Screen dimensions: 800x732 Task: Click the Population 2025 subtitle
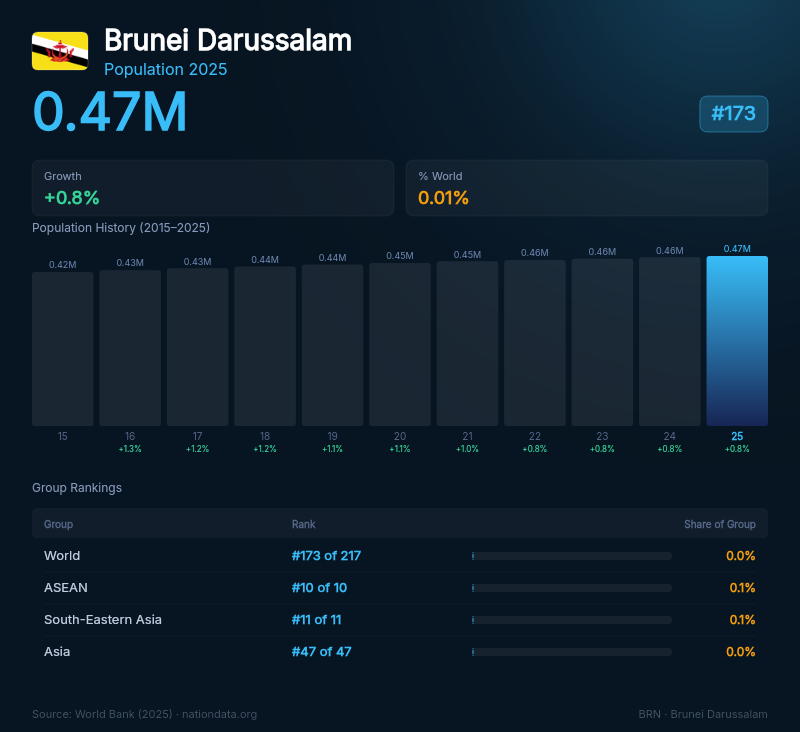(165, 69)
